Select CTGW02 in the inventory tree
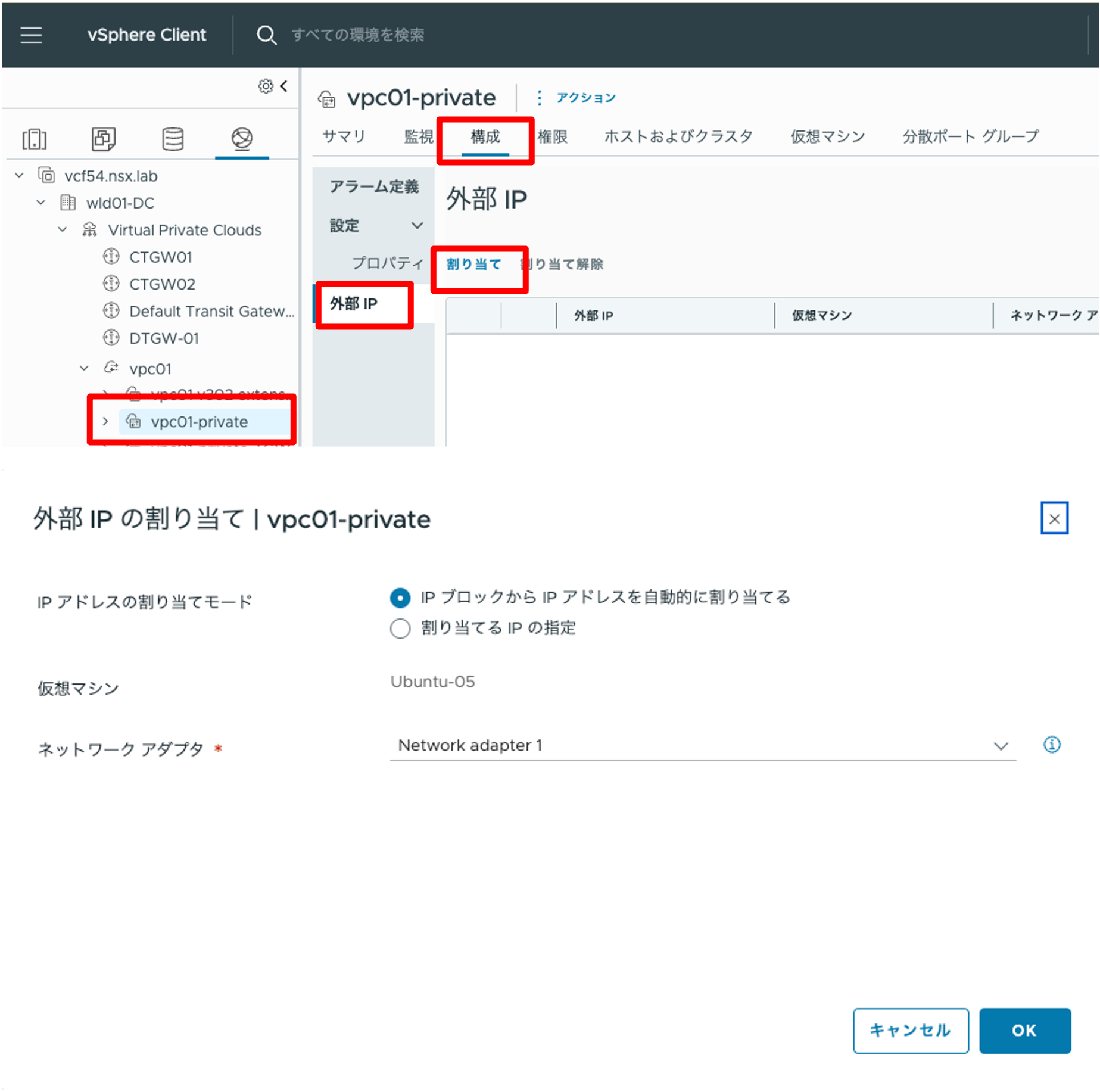 coord(163,284)
